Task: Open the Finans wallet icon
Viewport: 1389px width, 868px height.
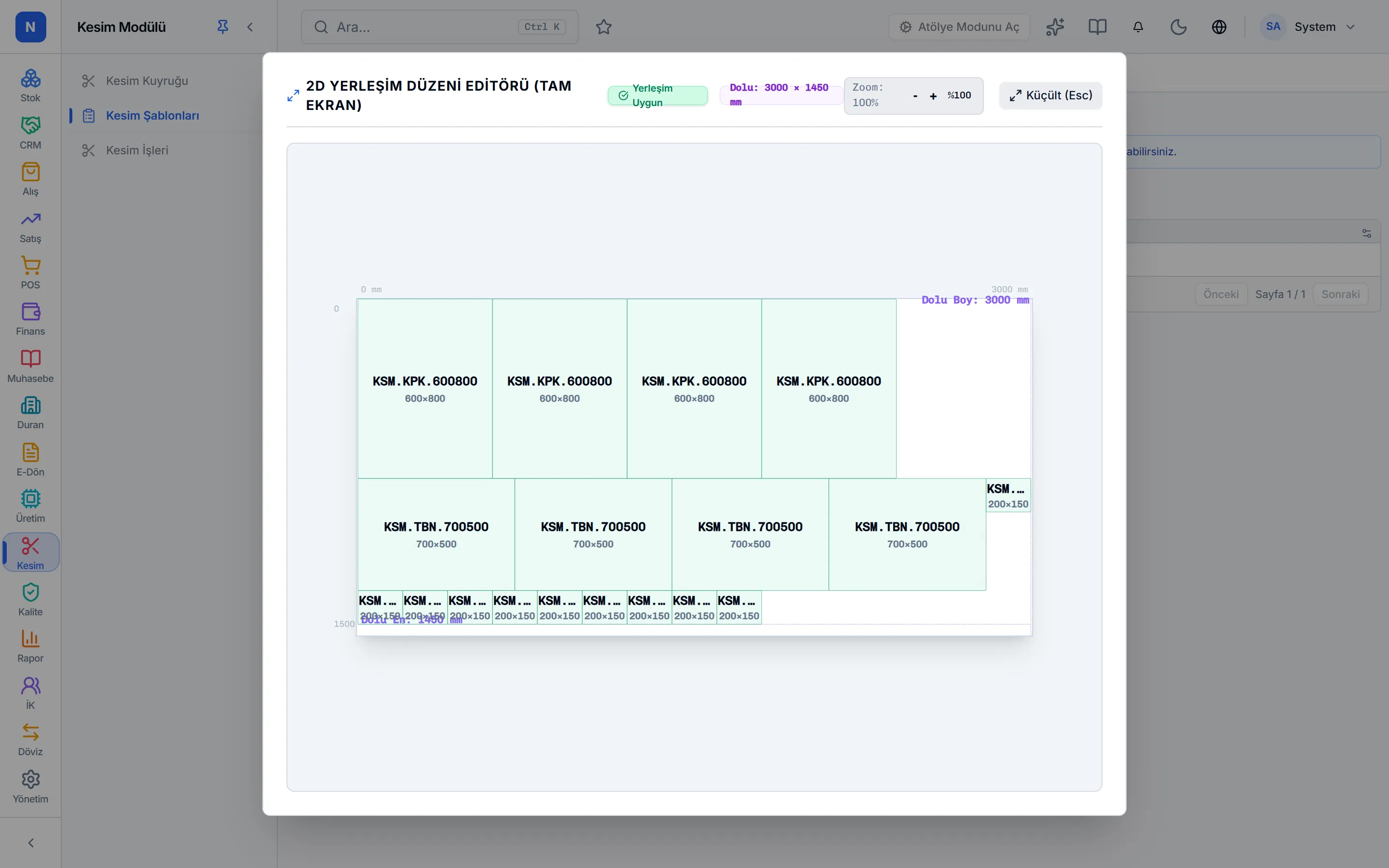Action: (x=30, y=312)
